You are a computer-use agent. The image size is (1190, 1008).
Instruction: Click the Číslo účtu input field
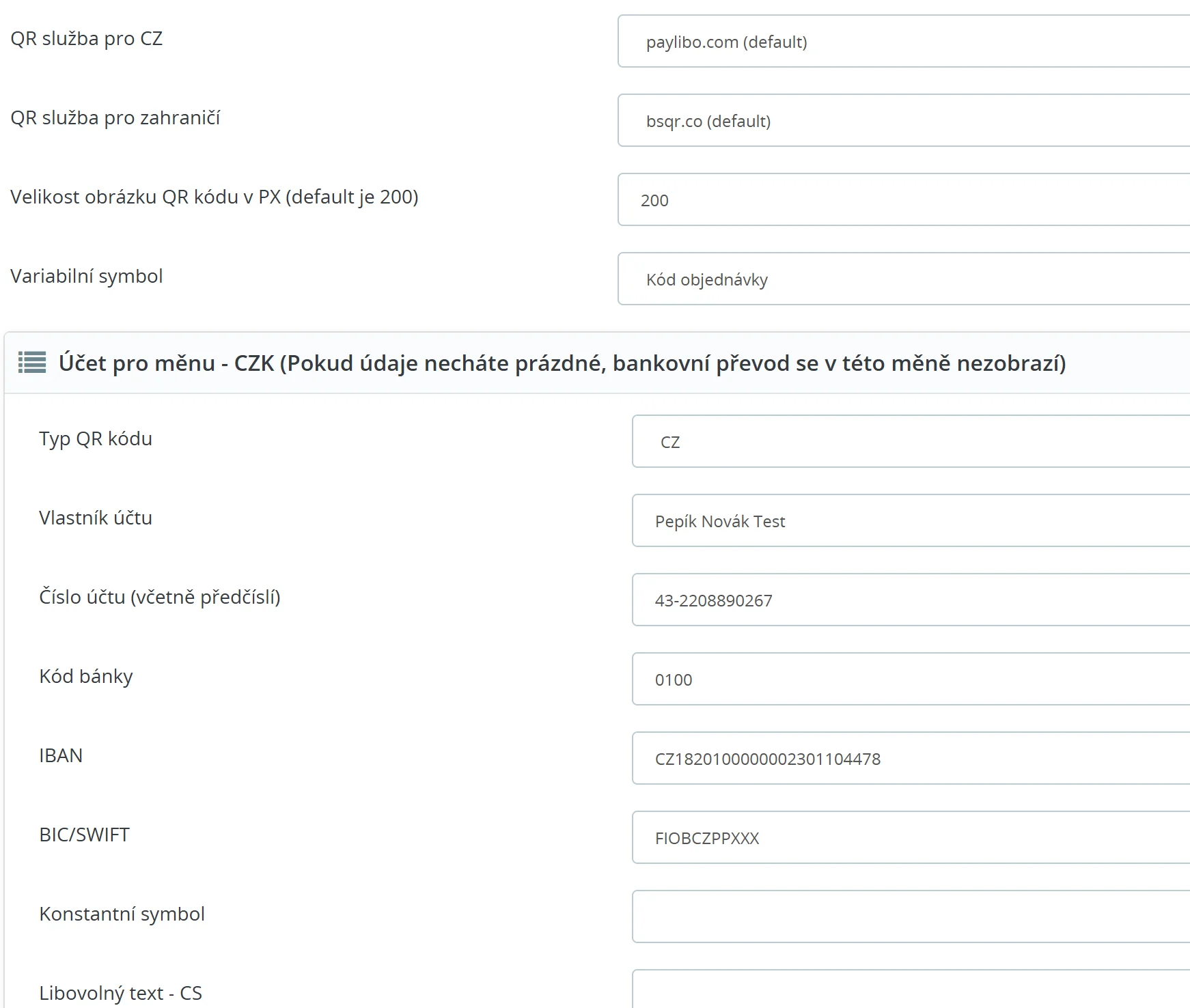910,600
